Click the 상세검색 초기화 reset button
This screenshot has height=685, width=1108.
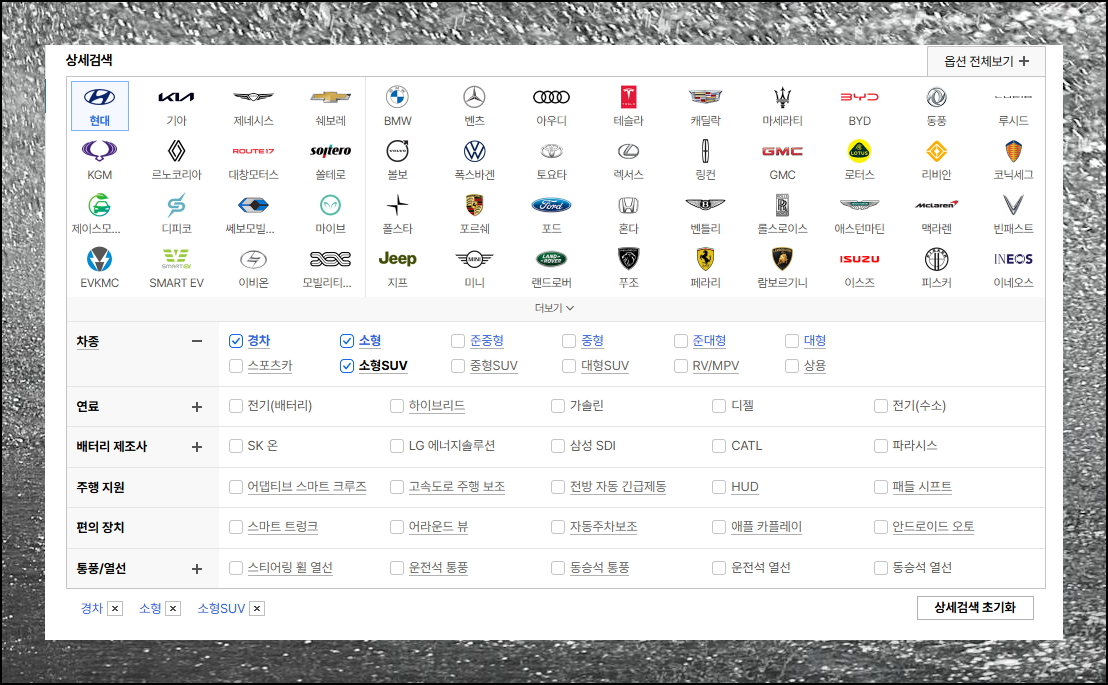[x=975, y=607]
